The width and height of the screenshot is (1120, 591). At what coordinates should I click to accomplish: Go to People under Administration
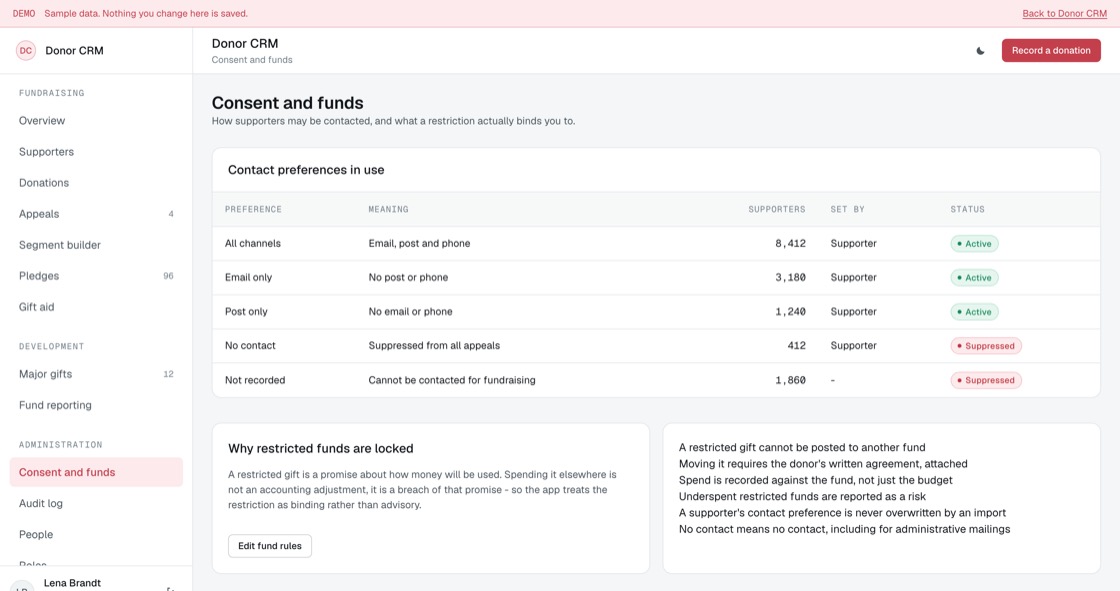point(96,535)
